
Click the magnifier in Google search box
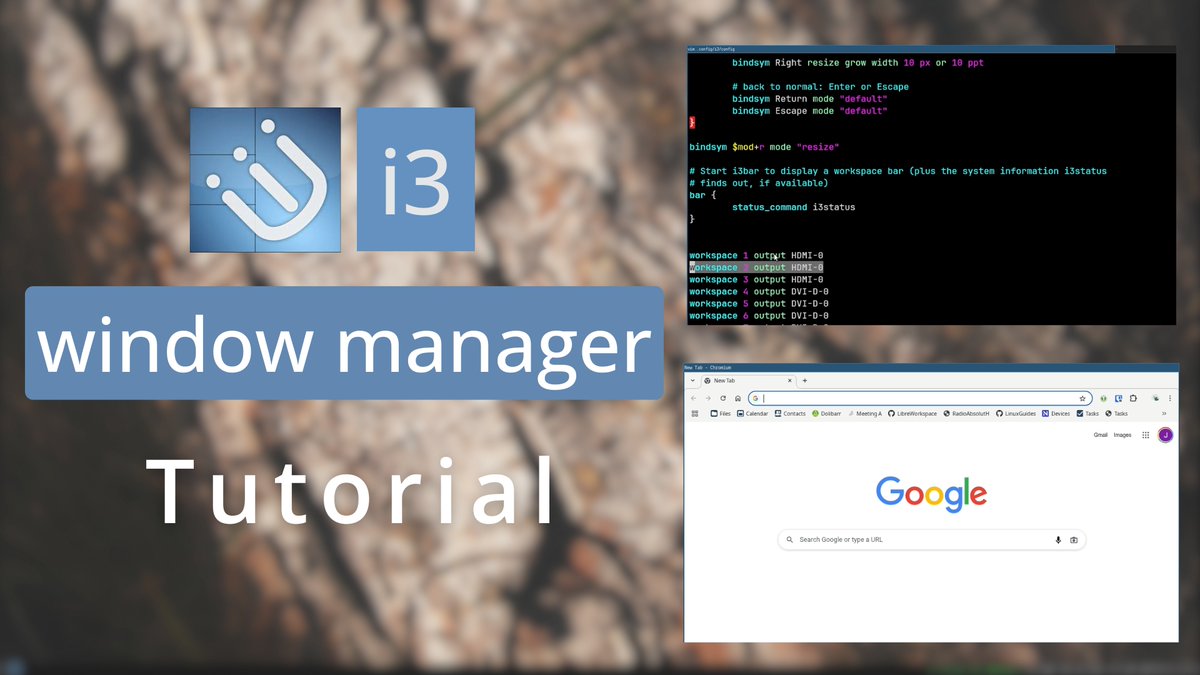(790, 540)
